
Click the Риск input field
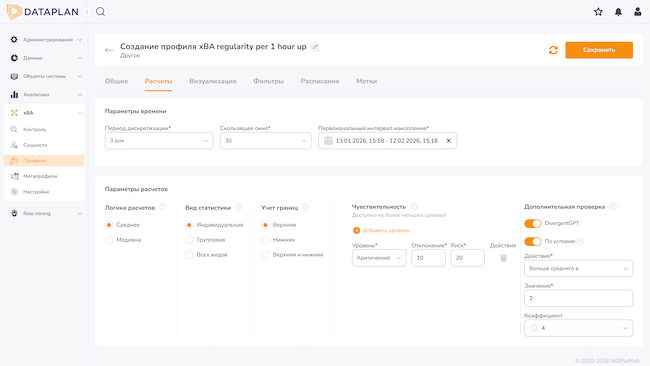click(468, 258)
